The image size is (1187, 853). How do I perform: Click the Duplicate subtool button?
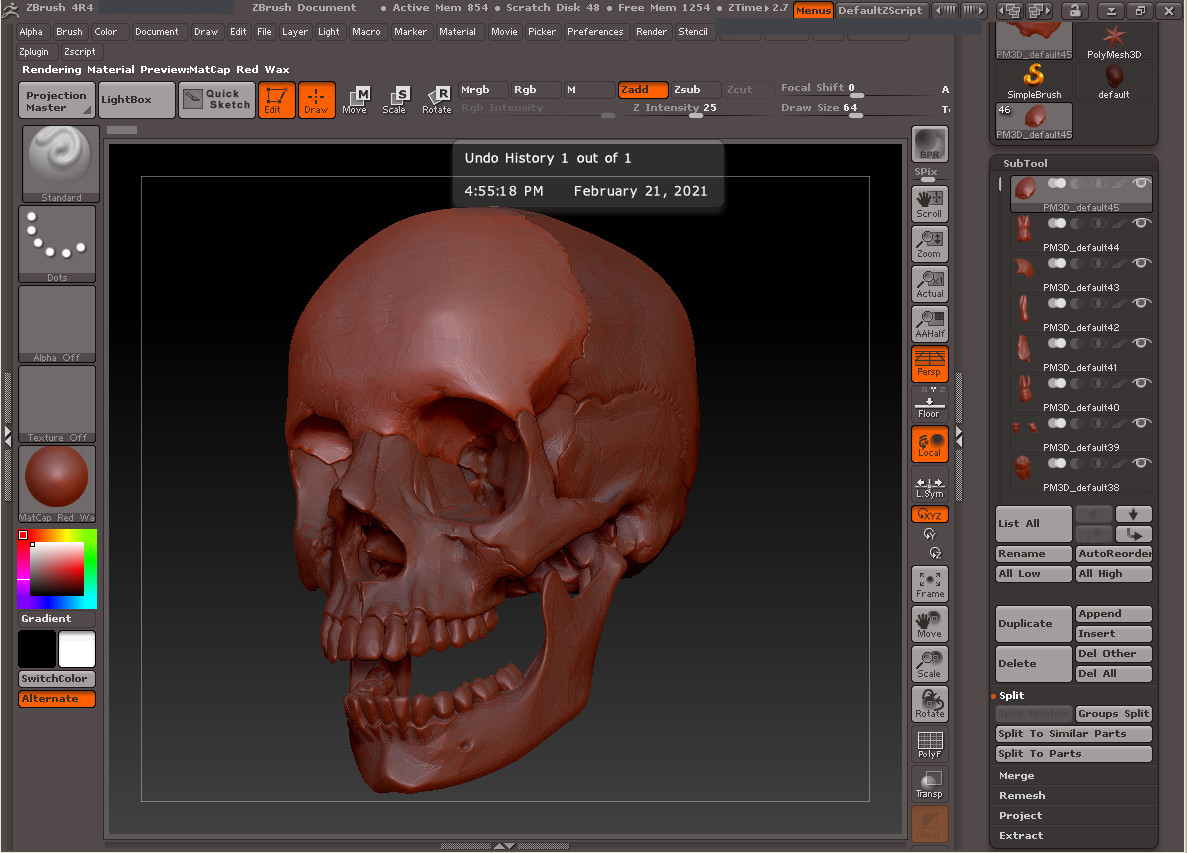tap(1033, 623)
